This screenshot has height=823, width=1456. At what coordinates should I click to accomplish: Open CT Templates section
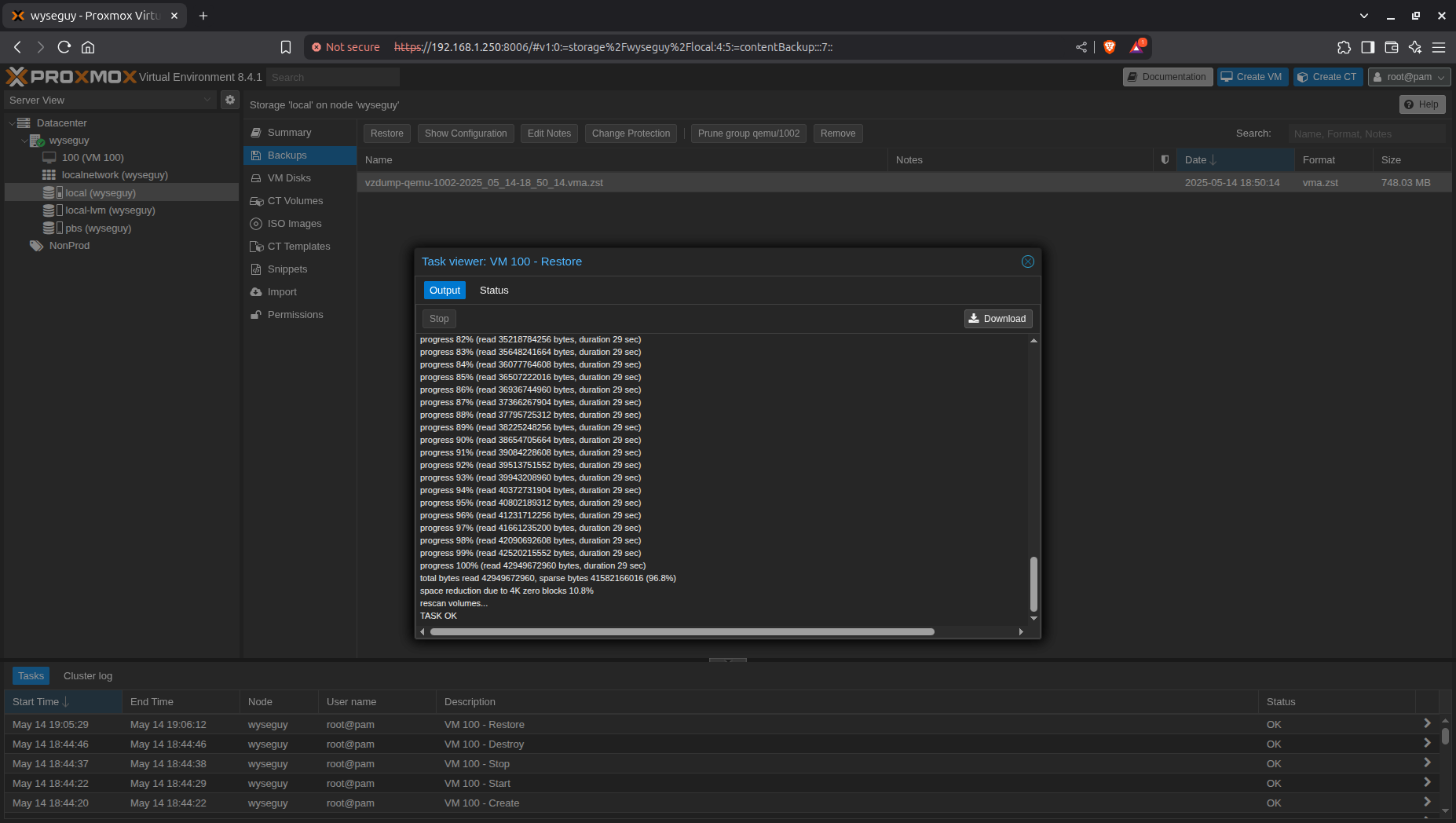tap(300, 247)
